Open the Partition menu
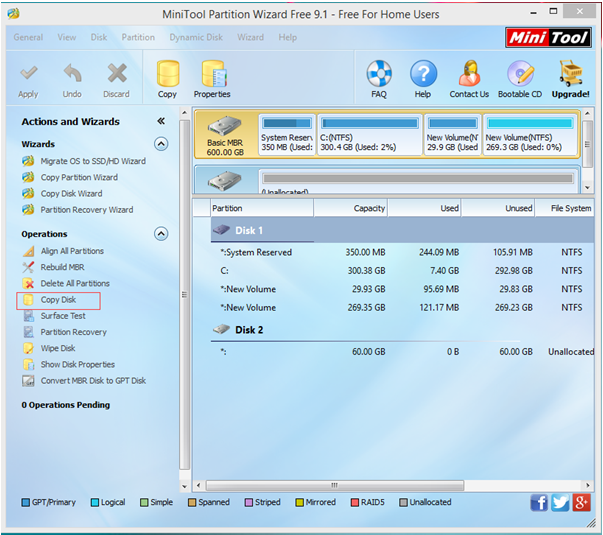The image size is (603, 535). click(x=138, y=37)
